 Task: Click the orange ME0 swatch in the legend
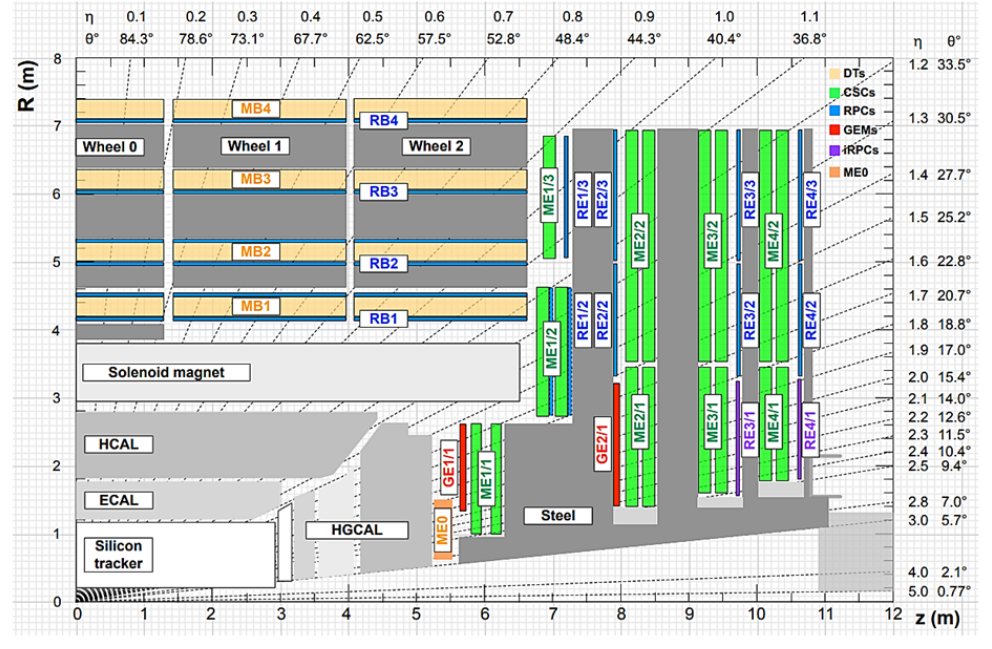tap(835, 171)
